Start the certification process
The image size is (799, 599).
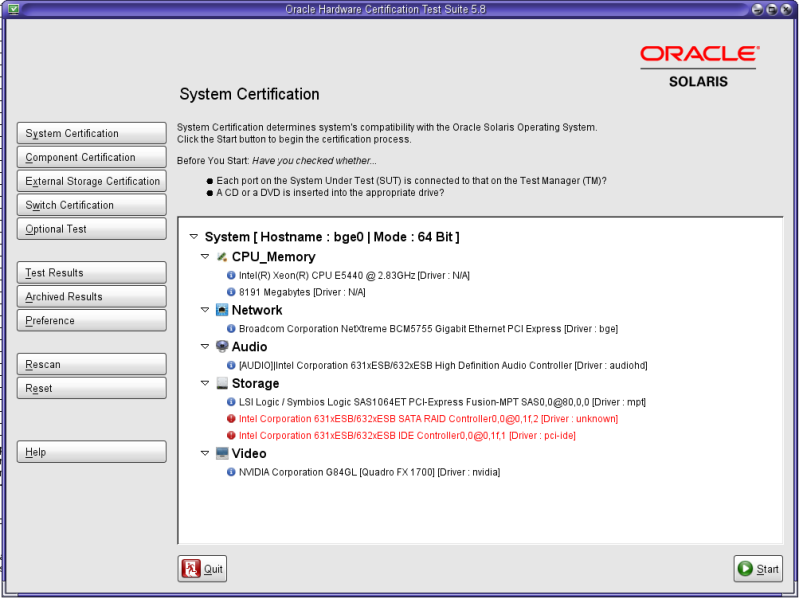click(758, 568)
